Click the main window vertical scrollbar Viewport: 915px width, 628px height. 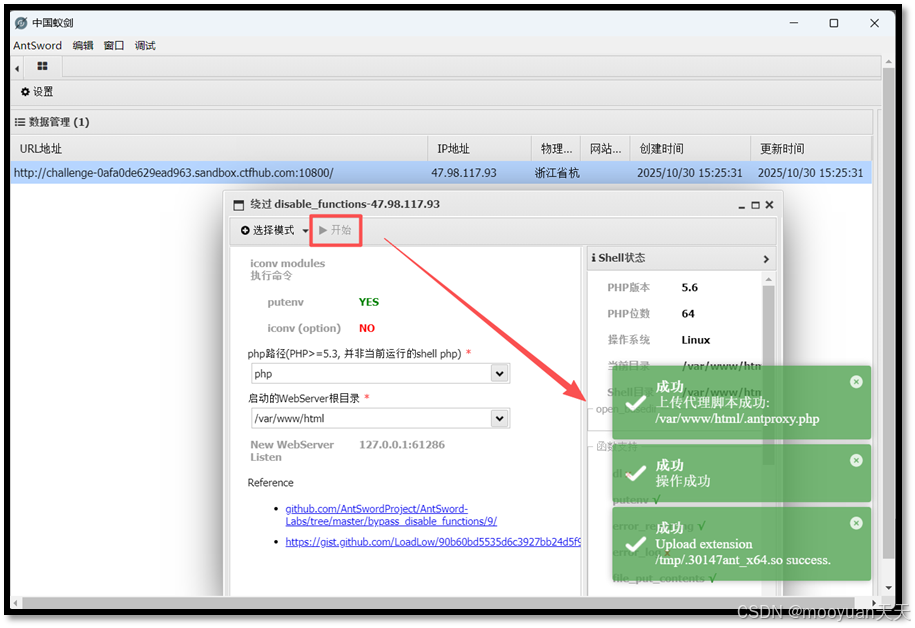pyautogui.click(x=889, y=315)
